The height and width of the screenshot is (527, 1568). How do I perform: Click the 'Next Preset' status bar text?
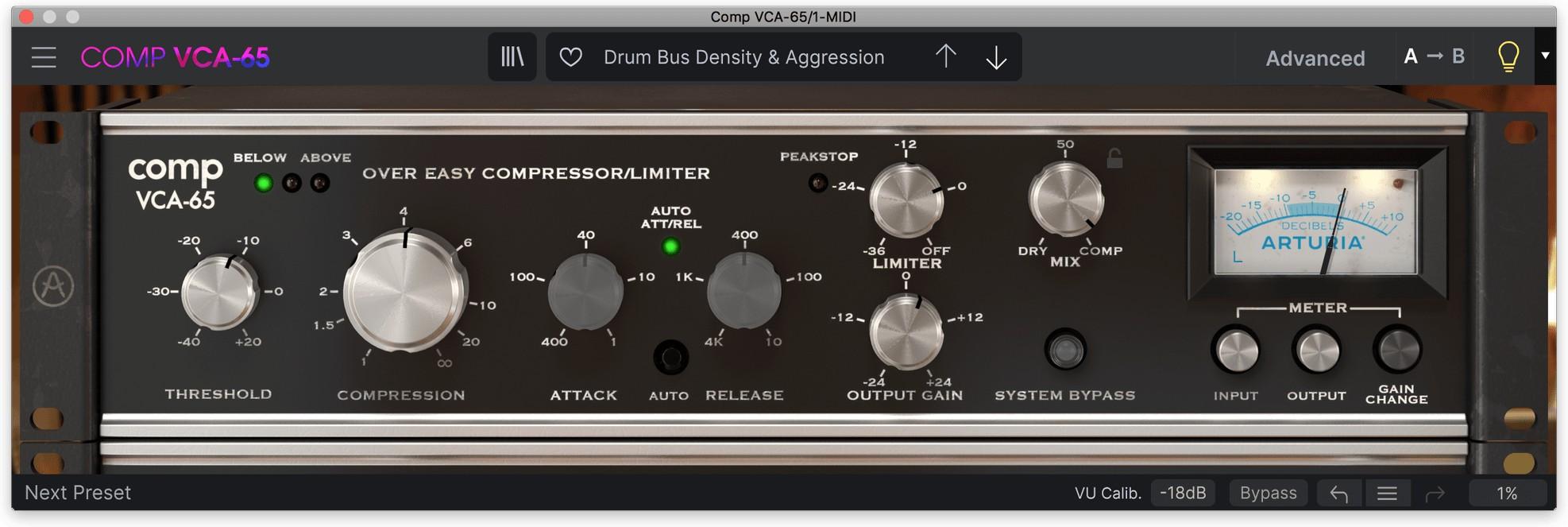(x=78, y=493)
